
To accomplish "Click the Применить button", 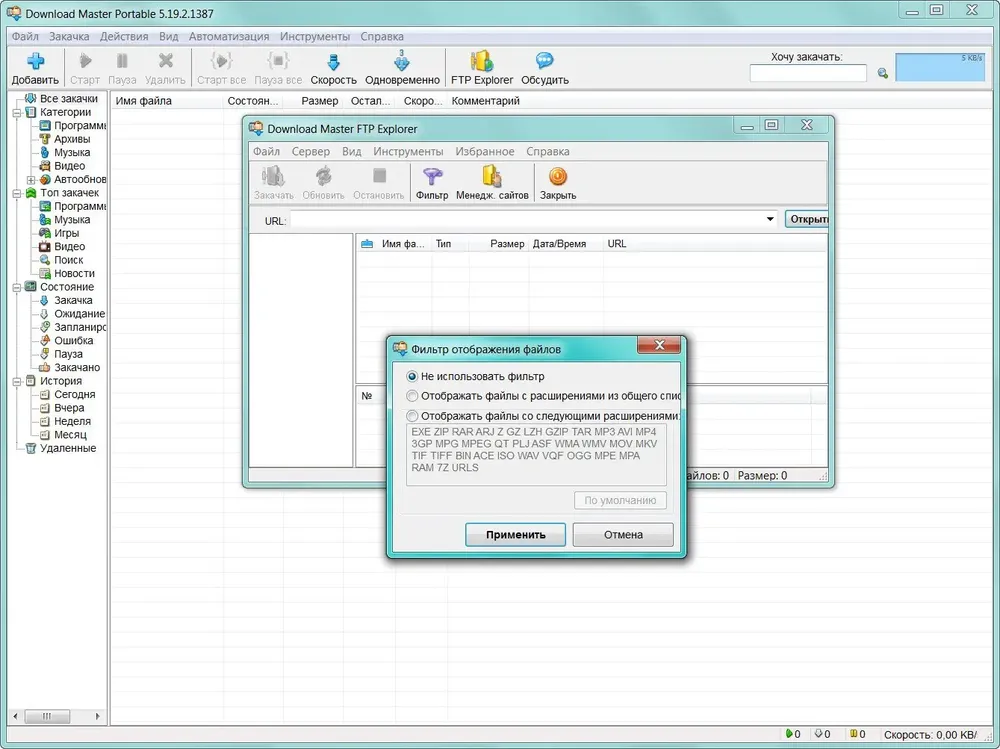I will [x=515, y=535].
